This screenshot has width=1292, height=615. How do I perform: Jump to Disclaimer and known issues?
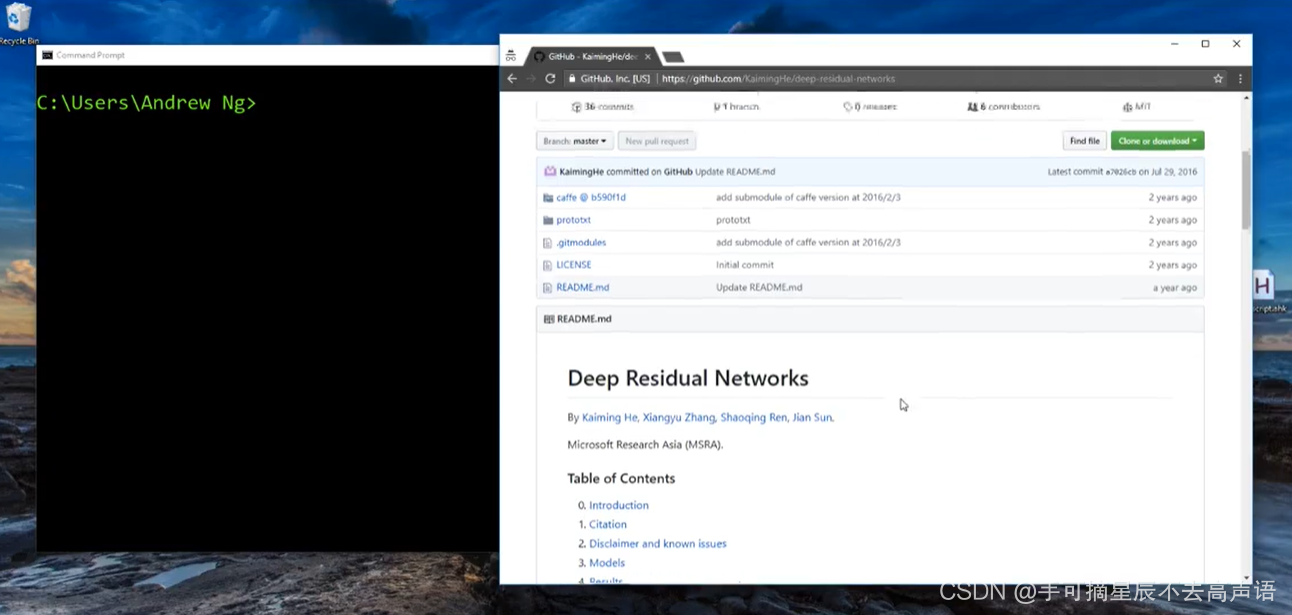tap(658, 544)
